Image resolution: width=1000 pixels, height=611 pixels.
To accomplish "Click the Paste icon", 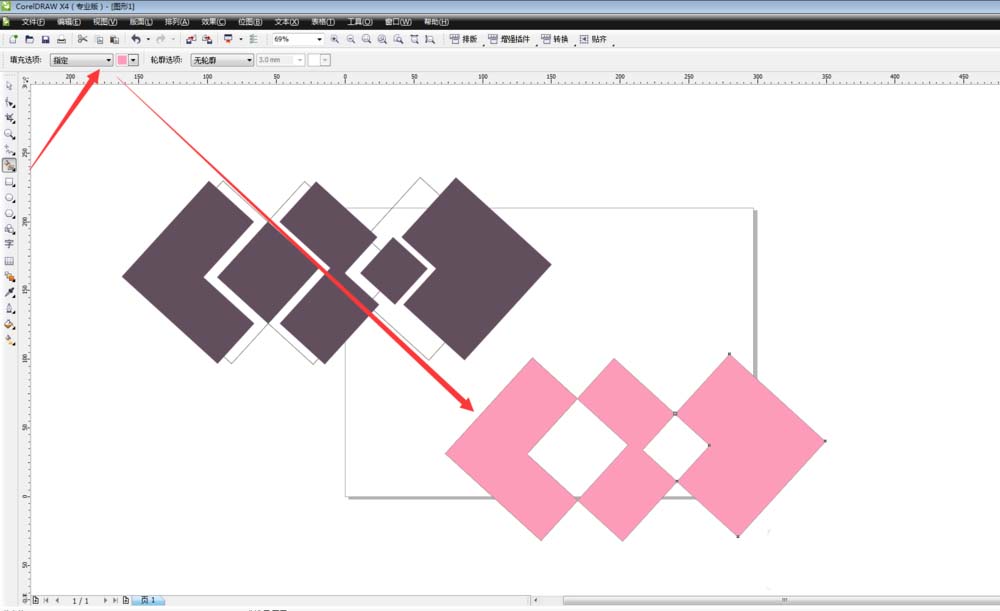I will point(114,39).
